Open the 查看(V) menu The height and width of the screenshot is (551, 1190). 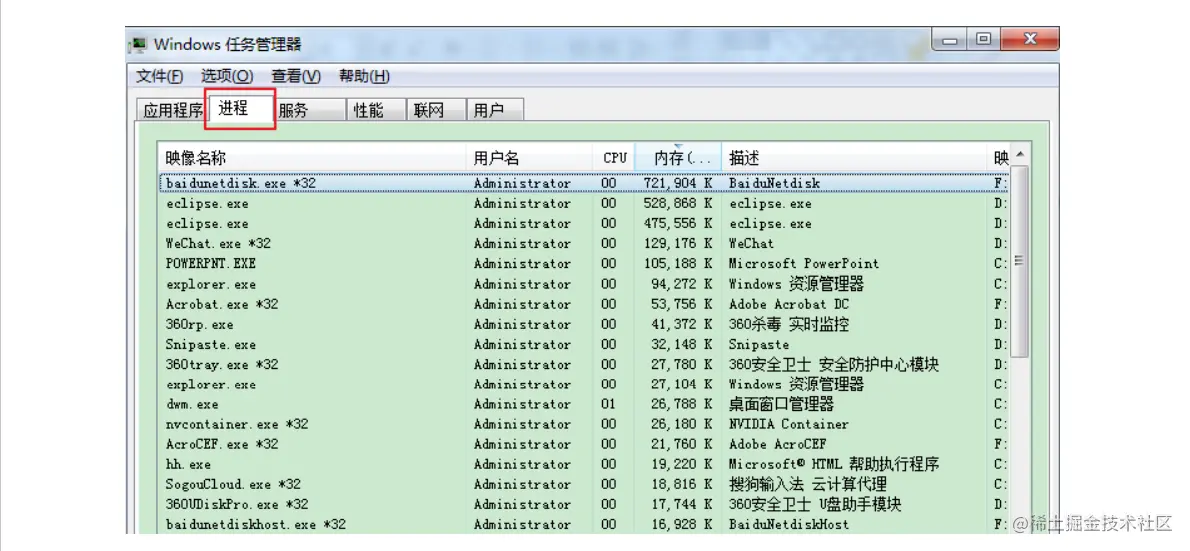point(296,77)
